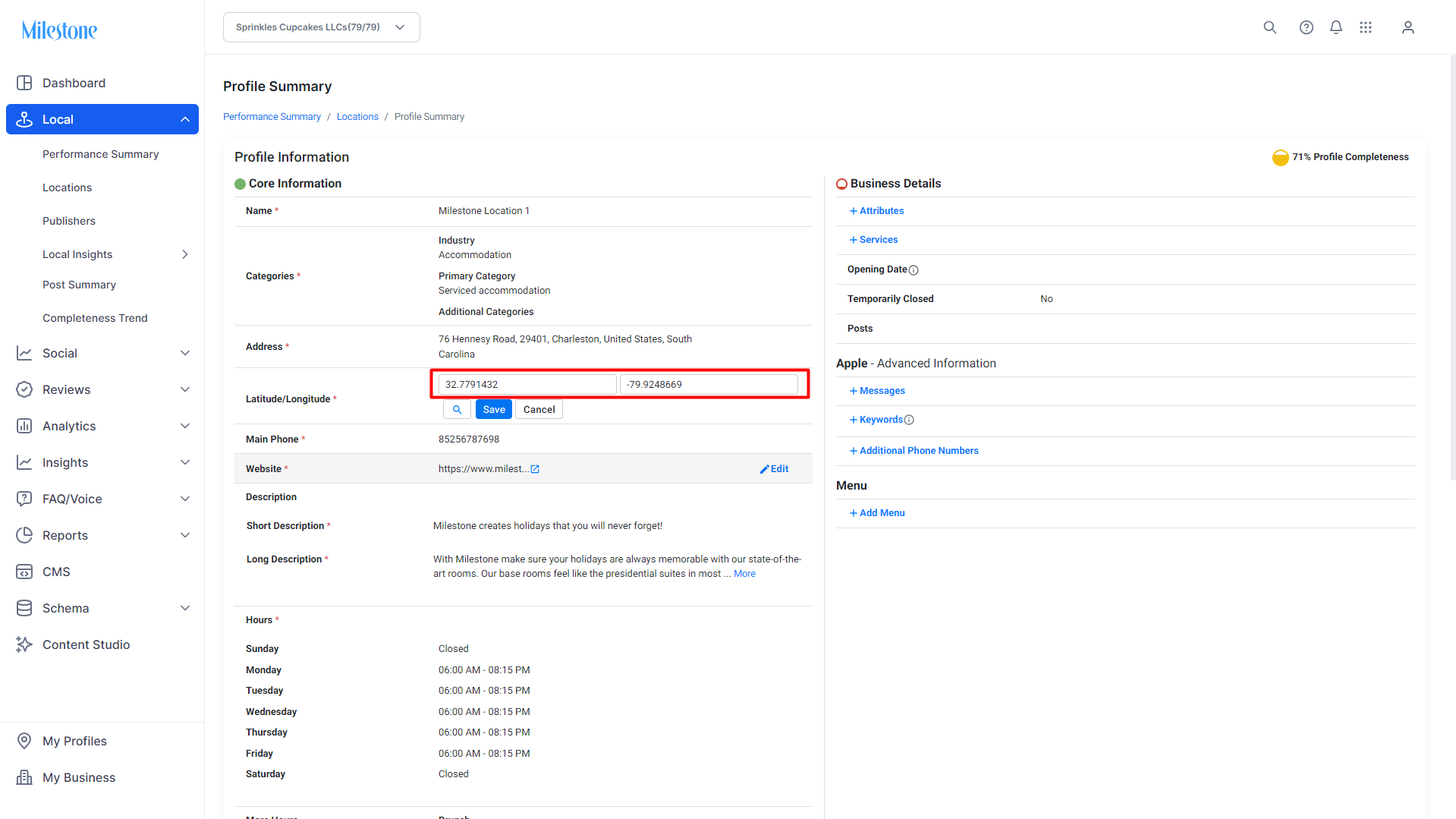Add Messages in Apple section

(x=877, y=391)
